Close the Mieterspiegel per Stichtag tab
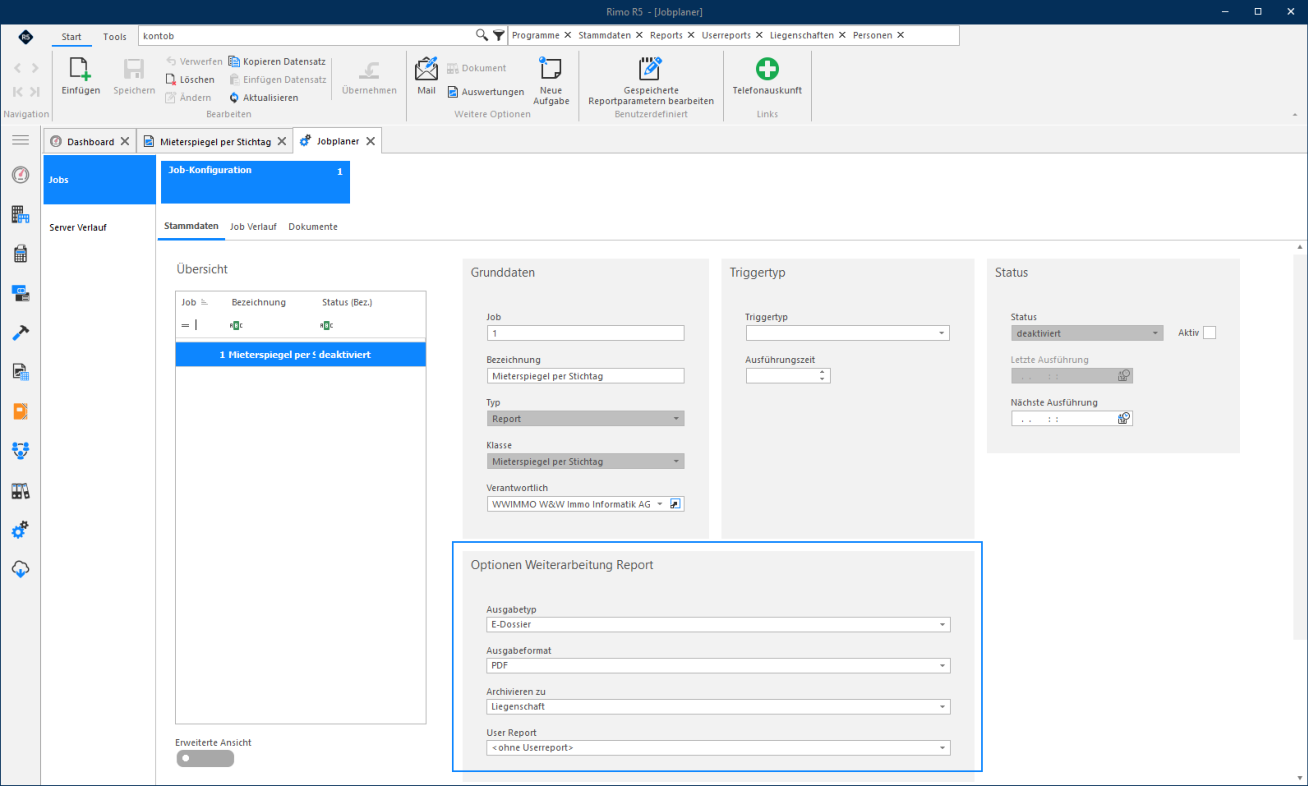This screenshot has width=1309, height=786. [x=281, y=142]
